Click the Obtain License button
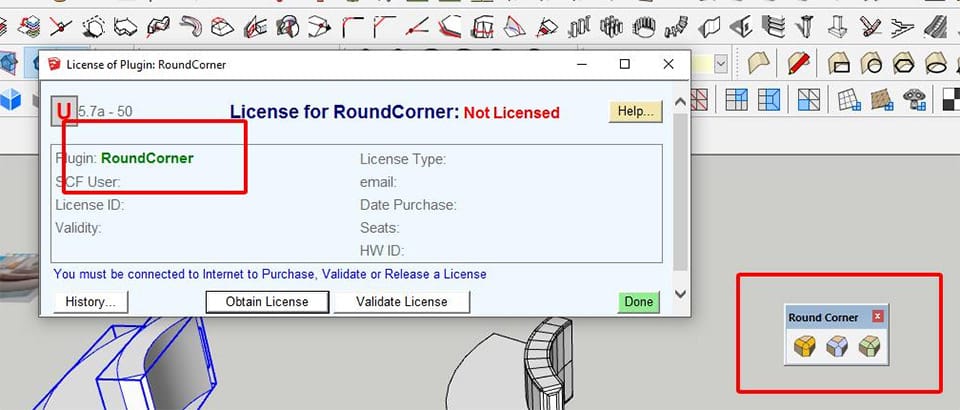This screenshot has height=410, width=960. 267,302
